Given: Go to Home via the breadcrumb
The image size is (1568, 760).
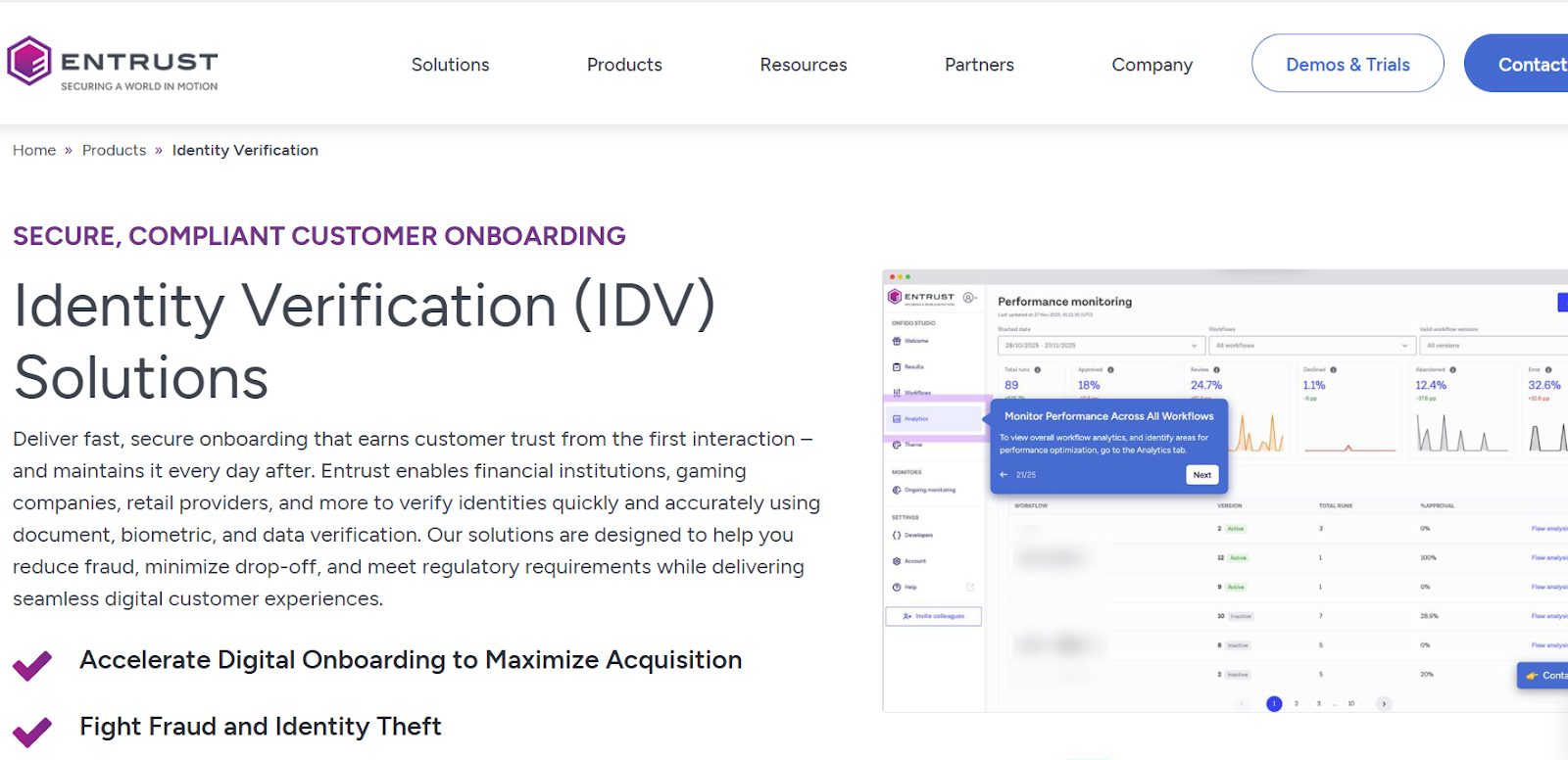Looking at the screenshot, I should point(34,150).
